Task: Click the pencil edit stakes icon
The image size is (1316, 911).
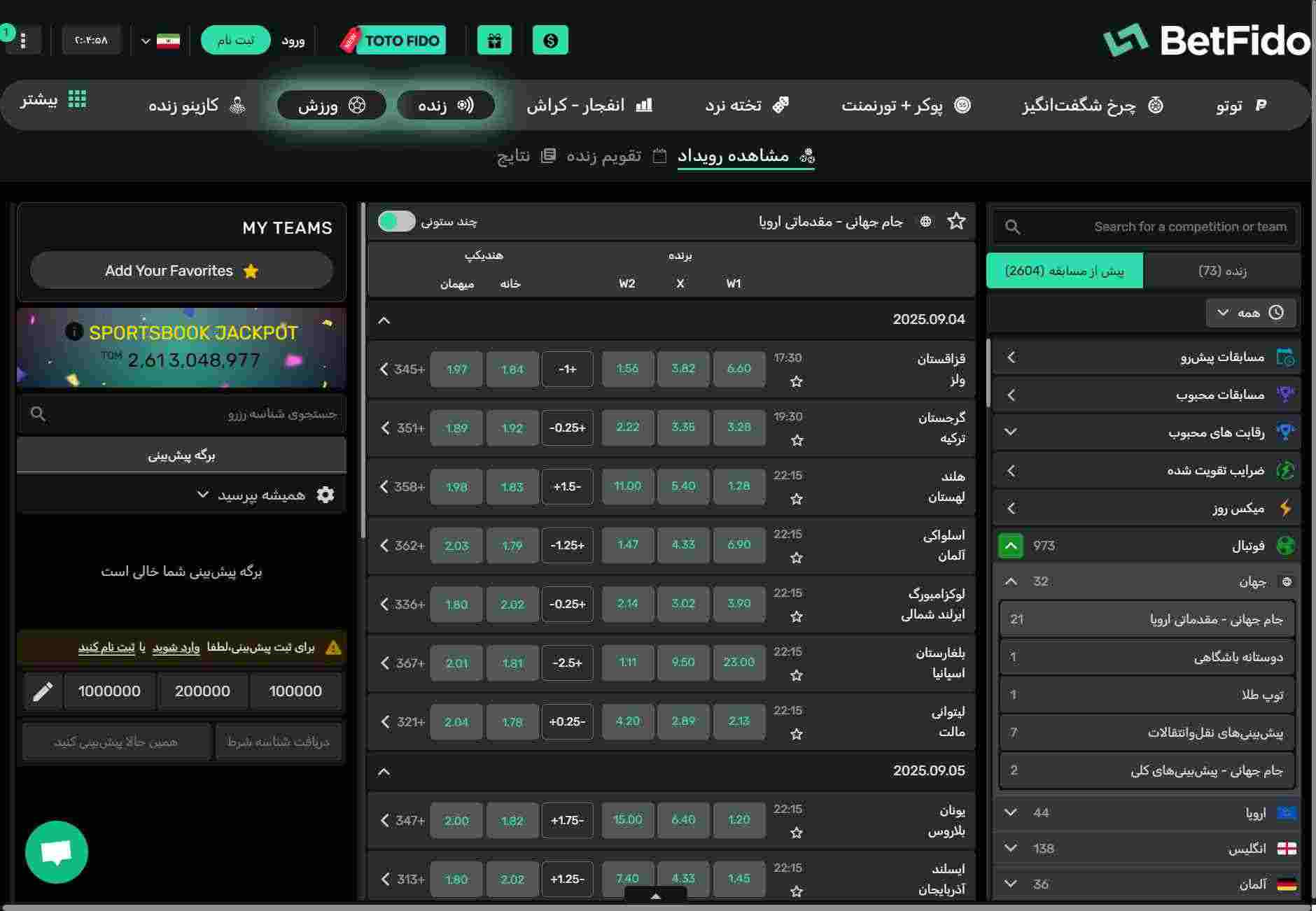Action: click(x=43, y=691)
